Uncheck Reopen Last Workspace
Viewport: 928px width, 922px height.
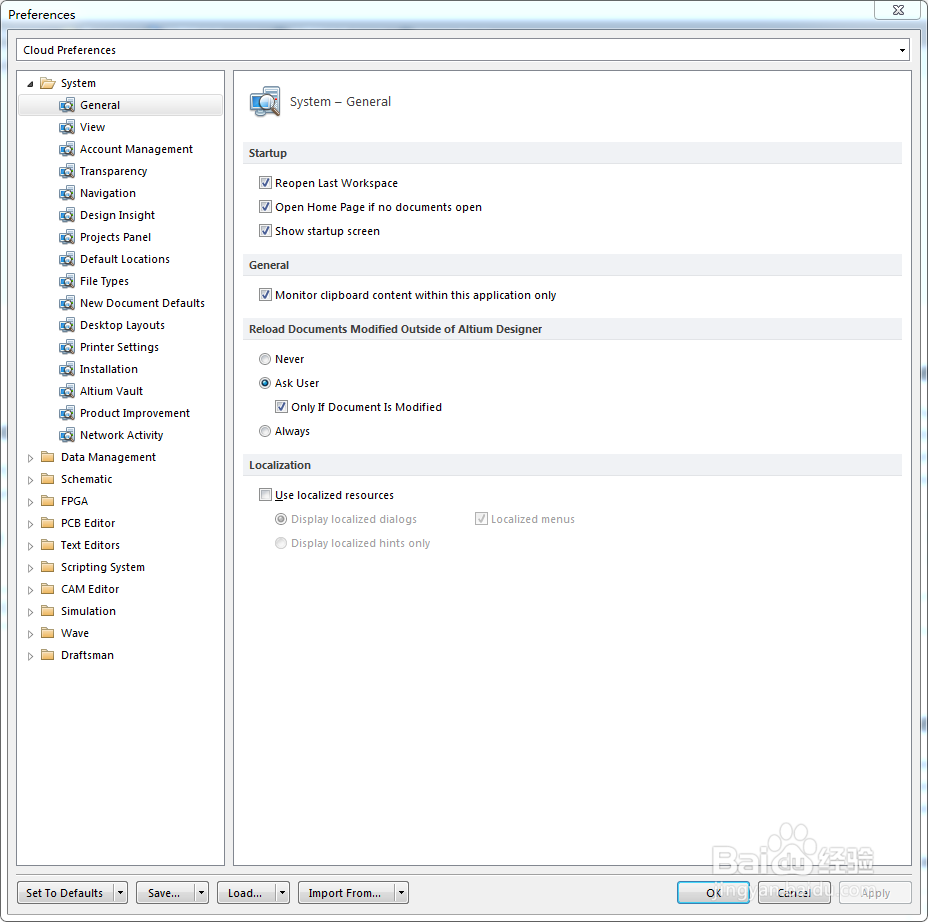tap(265, 183)
